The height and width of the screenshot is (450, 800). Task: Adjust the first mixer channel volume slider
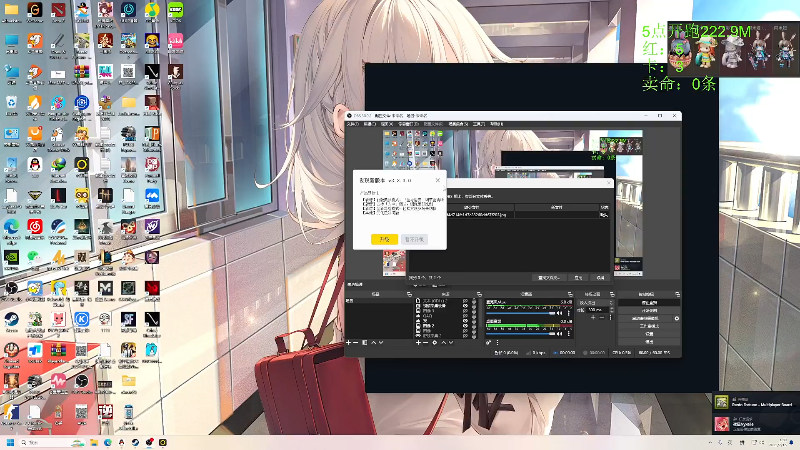click(521, 313)
